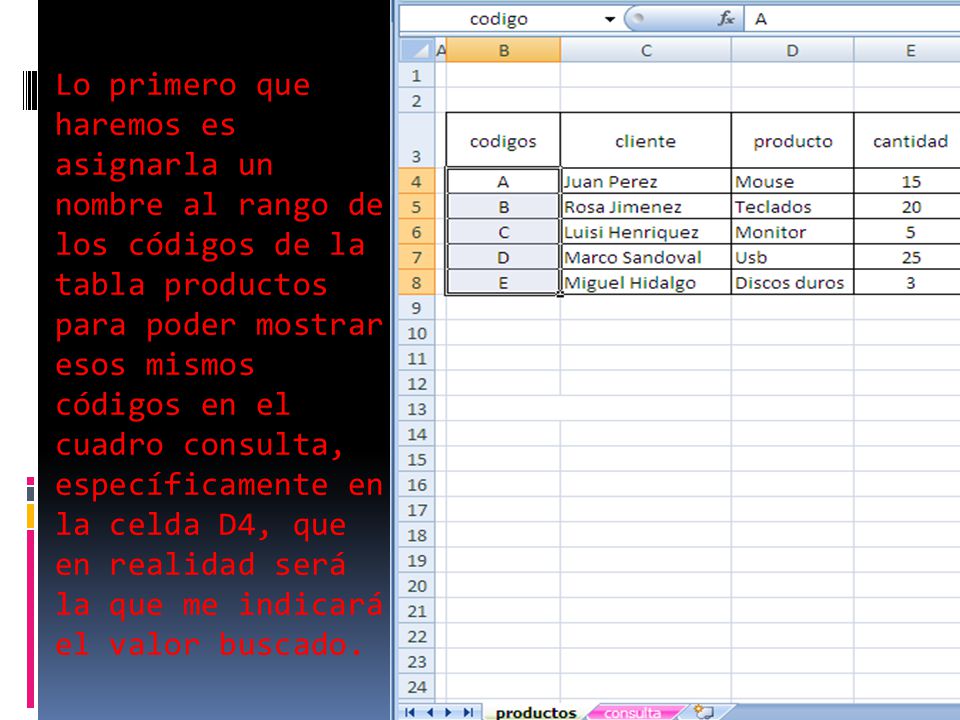Click the formula bar containing A
Image resolution: width=960 pixels, height=720 pixels.
pyautogui.click(x=852, y=19)
